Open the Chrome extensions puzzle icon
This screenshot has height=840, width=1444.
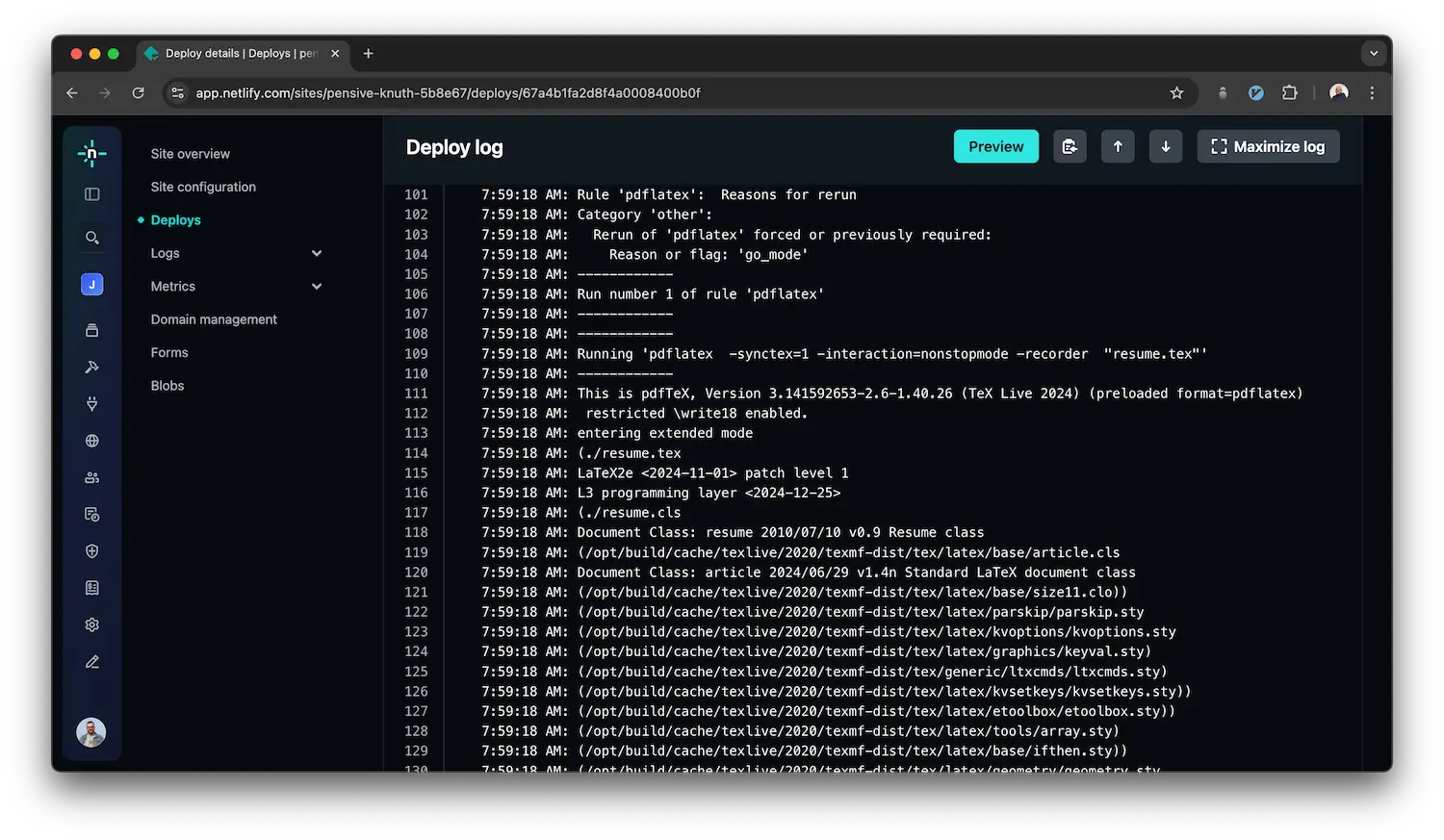click(x=1290, y=92)
